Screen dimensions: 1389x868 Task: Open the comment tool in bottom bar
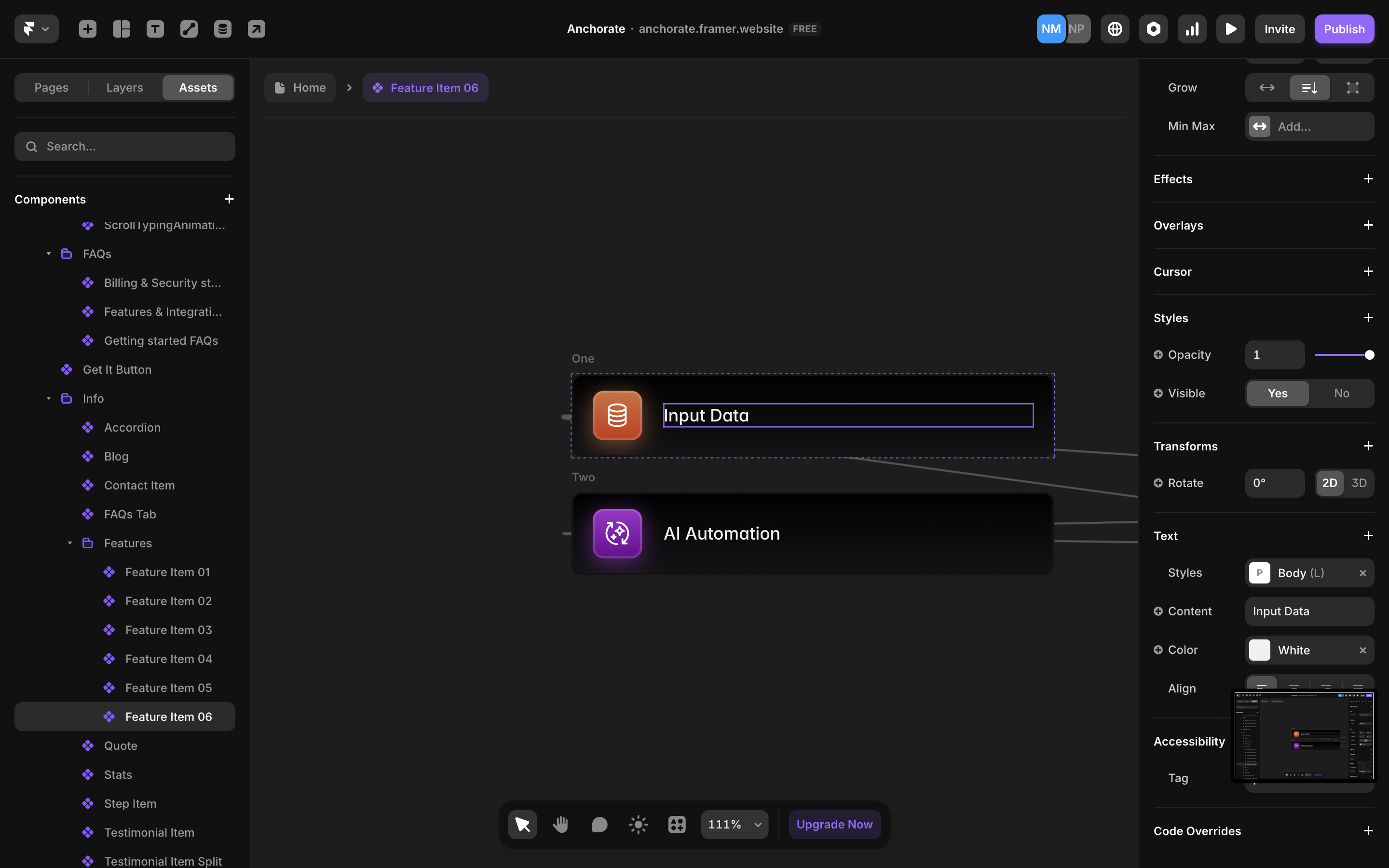tap(599, 825)
